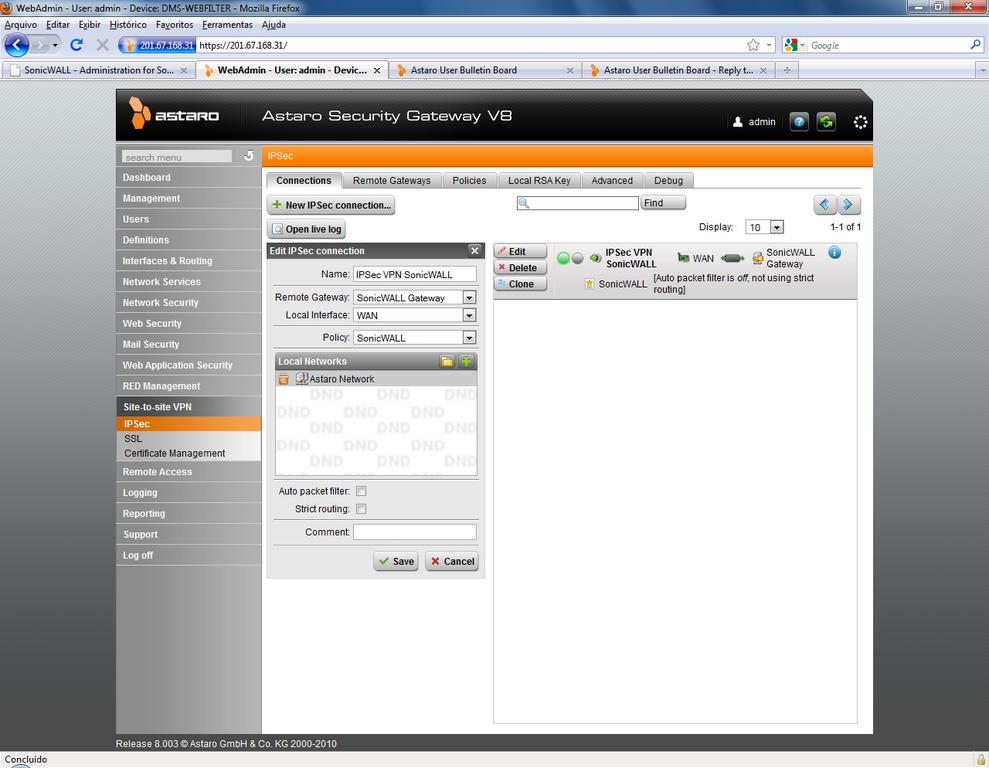
Task: Click the connection Name input field
Action: [415, 274]
